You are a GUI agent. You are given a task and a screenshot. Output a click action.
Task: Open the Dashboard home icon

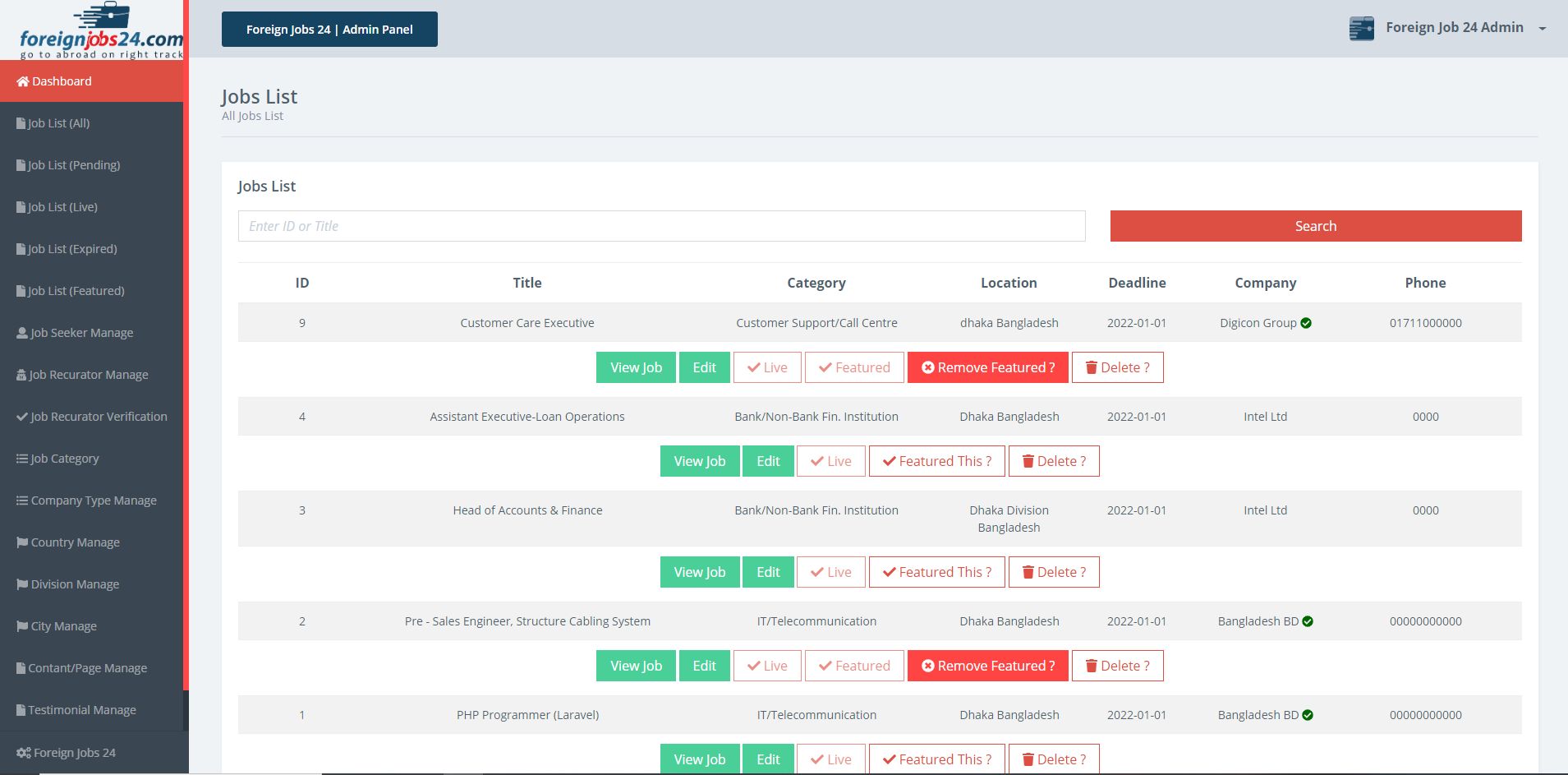[x=23, y=81]
